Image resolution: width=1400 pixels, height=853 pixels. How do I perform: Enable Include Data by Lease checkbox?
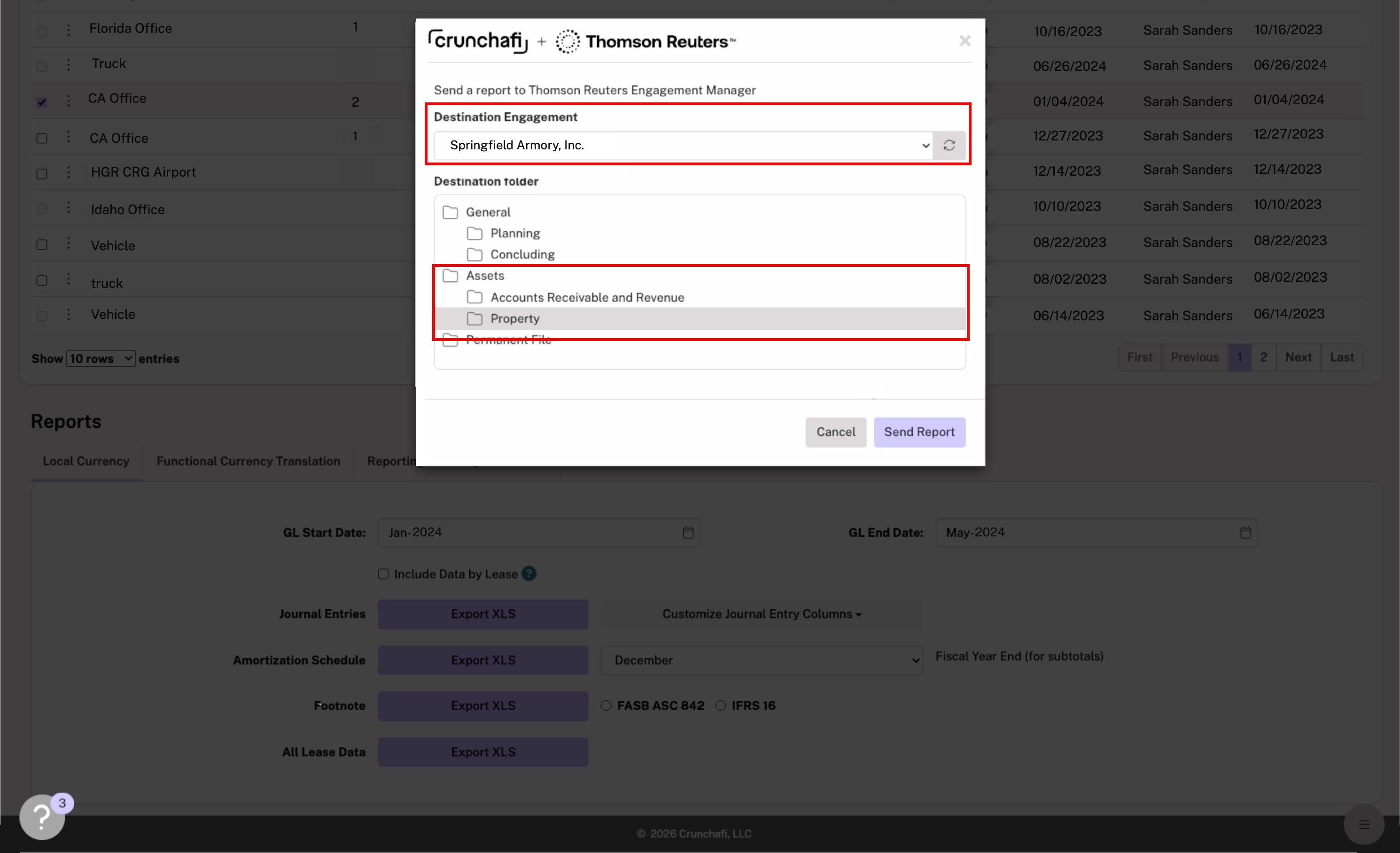pyautogui.click(x=383, y=574)
